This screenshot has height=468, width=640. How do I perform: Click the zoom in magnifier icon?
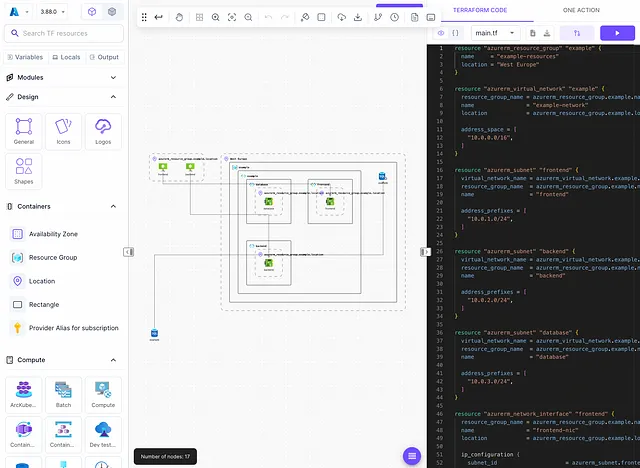(216, 17)
